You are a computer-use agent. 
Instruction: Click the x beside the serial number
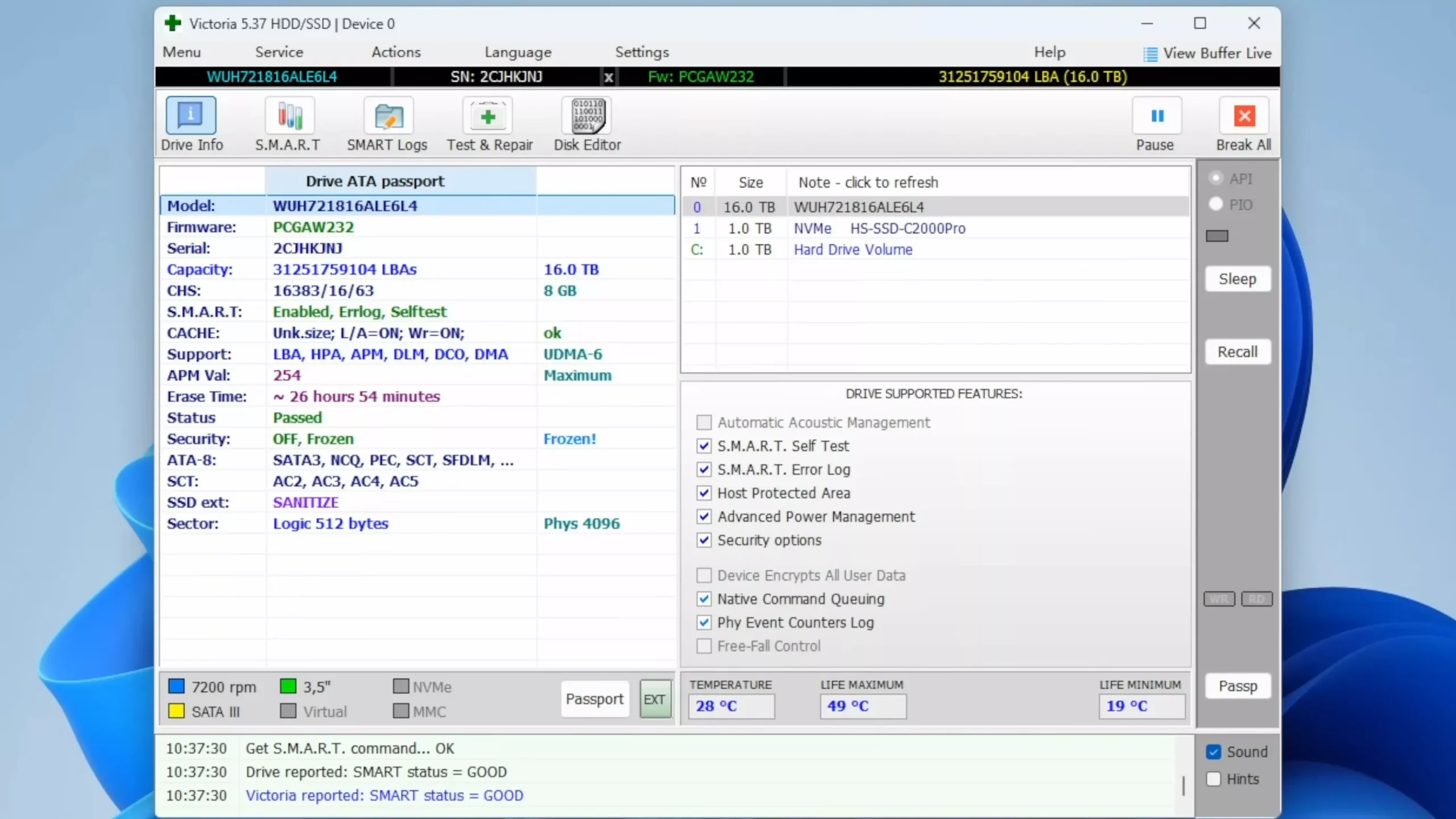pos(609,77)
